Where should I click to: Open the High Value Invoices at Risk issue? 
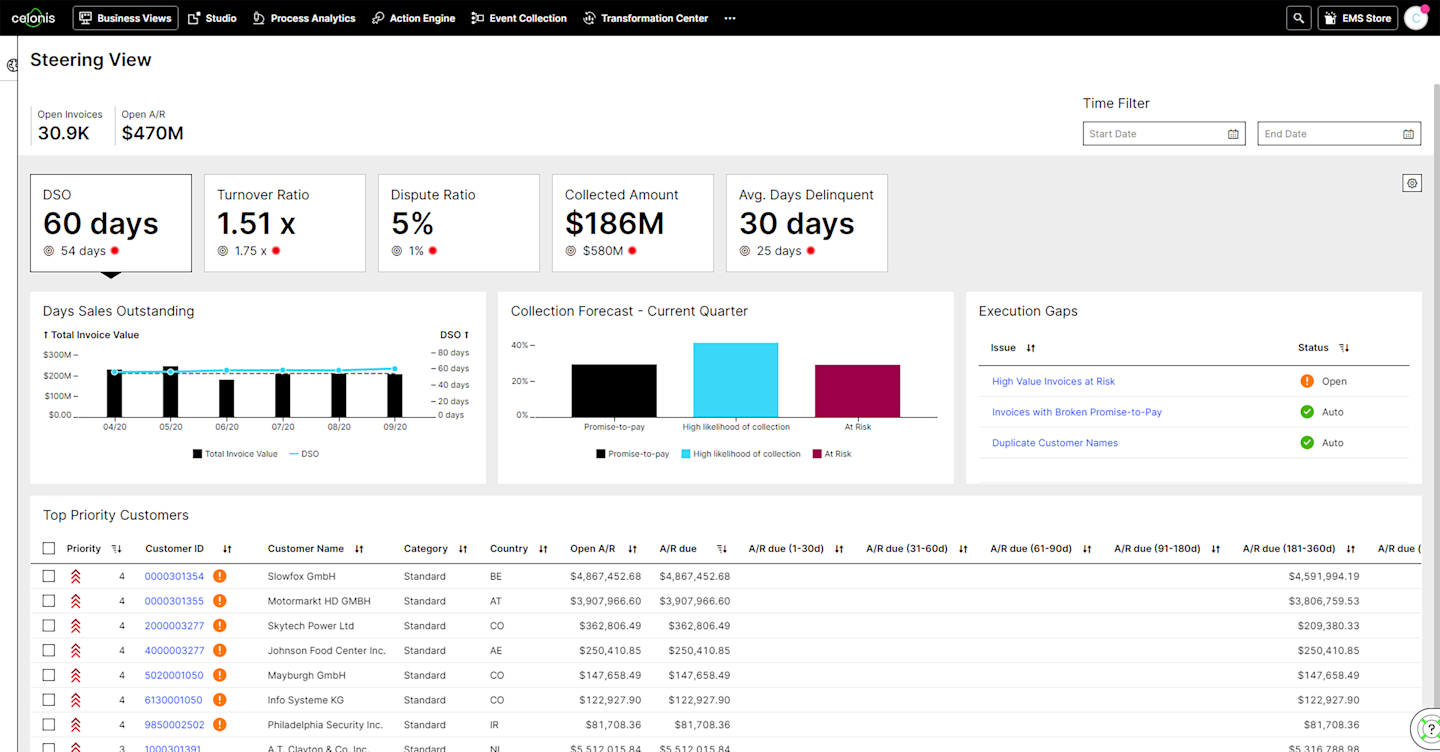click(1053, 381)
